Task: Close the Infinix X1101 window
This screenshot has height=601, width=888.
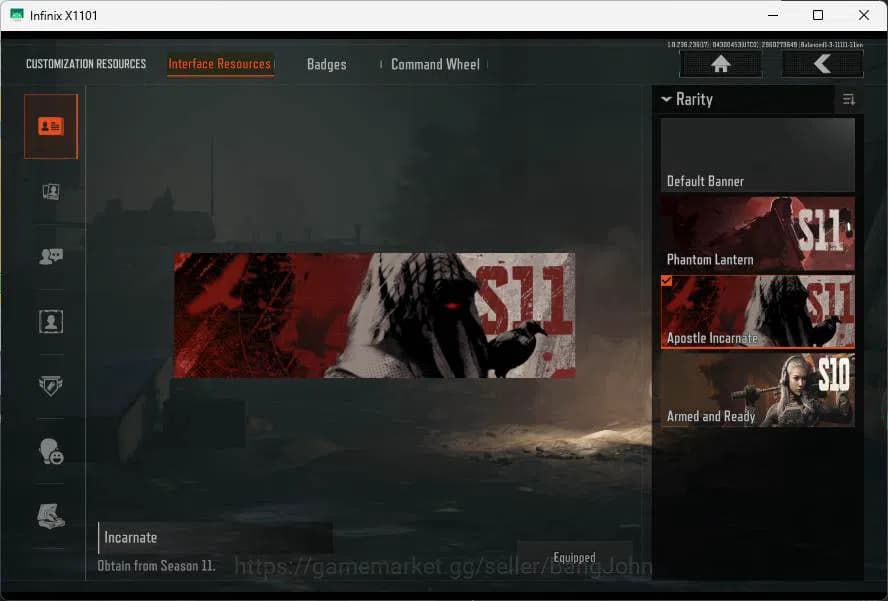Action: pyautogui.click(x=864, y=15)
